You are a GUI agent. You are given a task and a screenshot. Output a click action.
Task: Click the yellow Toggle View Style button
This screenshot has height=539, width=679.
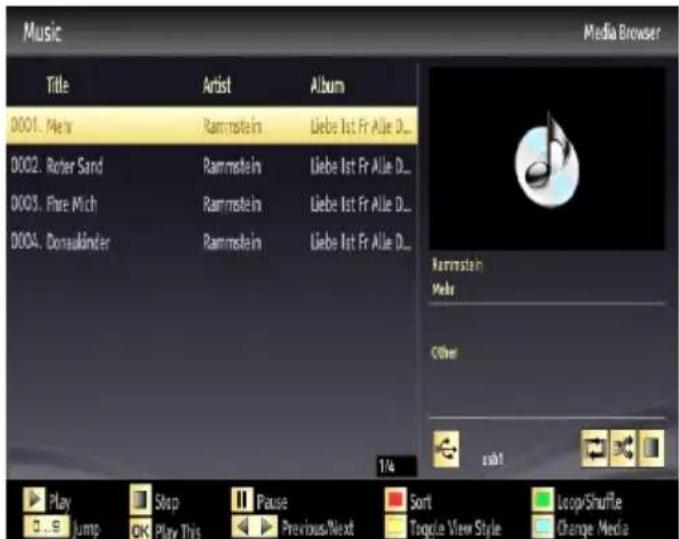click(395, 526)
